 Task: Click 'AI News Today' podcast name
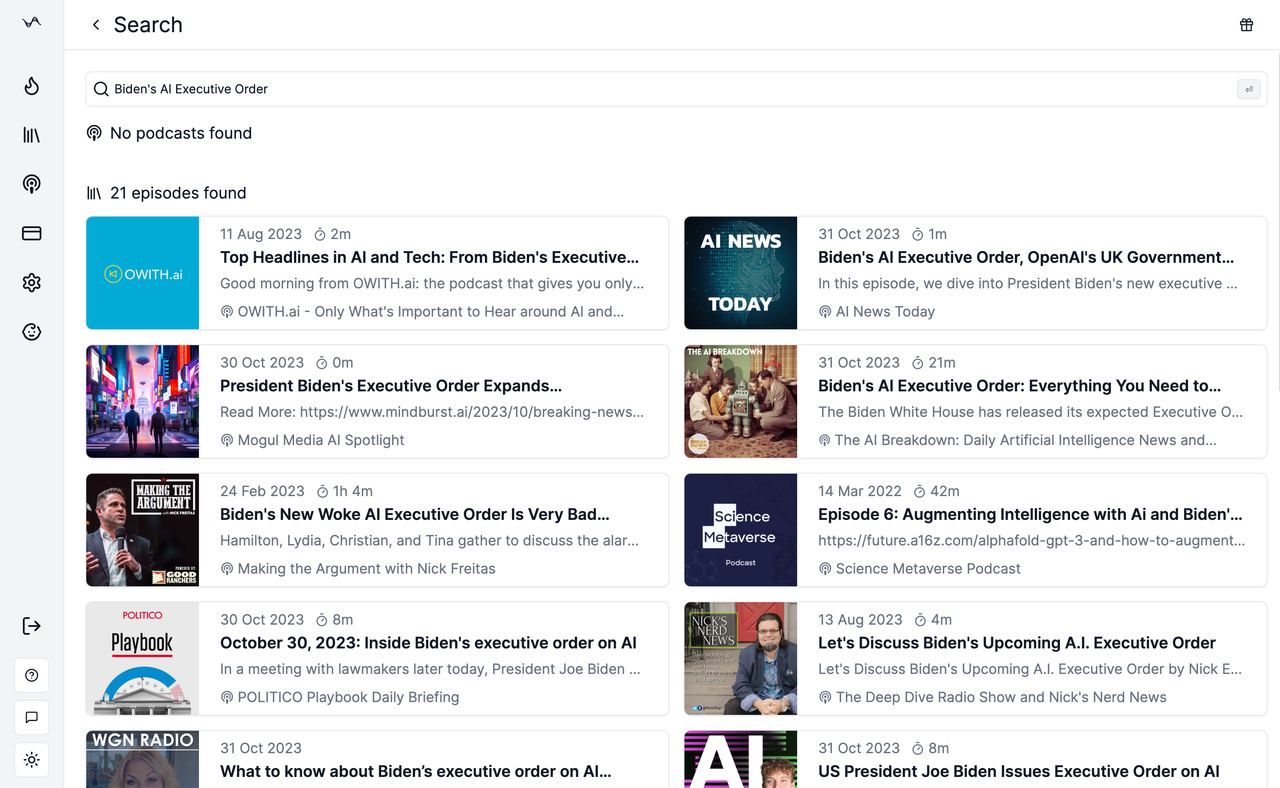885,312
